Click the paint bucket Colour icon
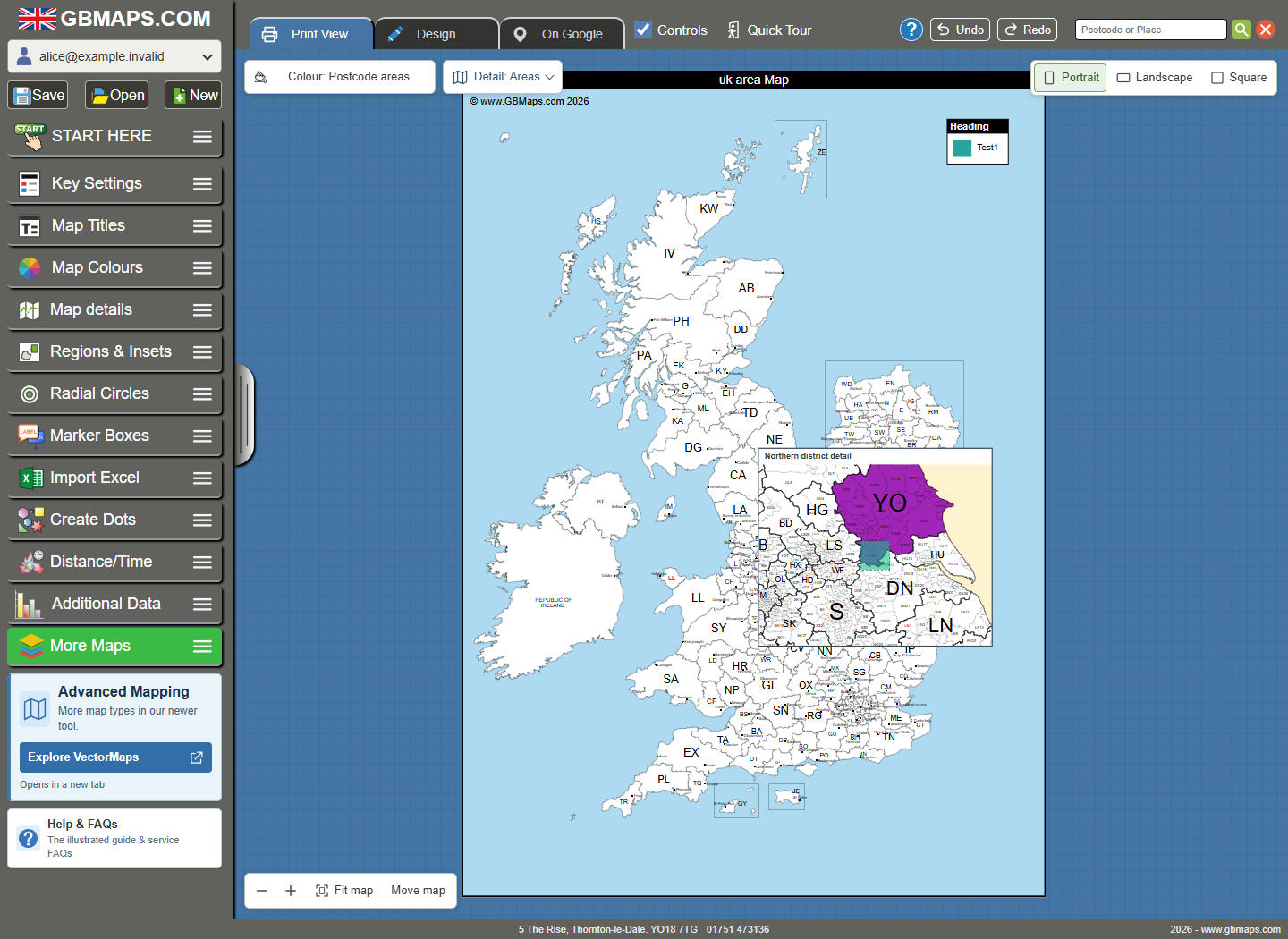 tap(260, 77)
